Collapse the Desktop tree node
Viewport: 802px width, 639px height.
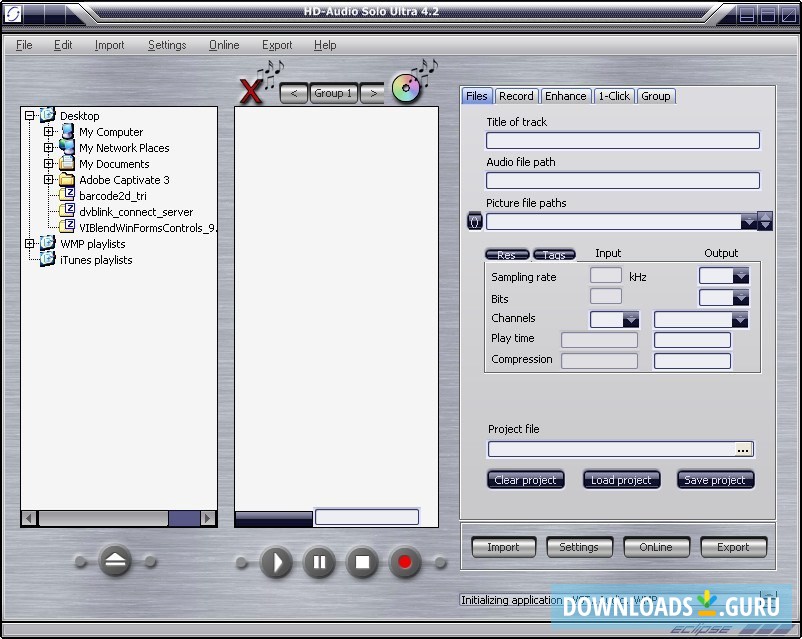[x=30, y=116]
